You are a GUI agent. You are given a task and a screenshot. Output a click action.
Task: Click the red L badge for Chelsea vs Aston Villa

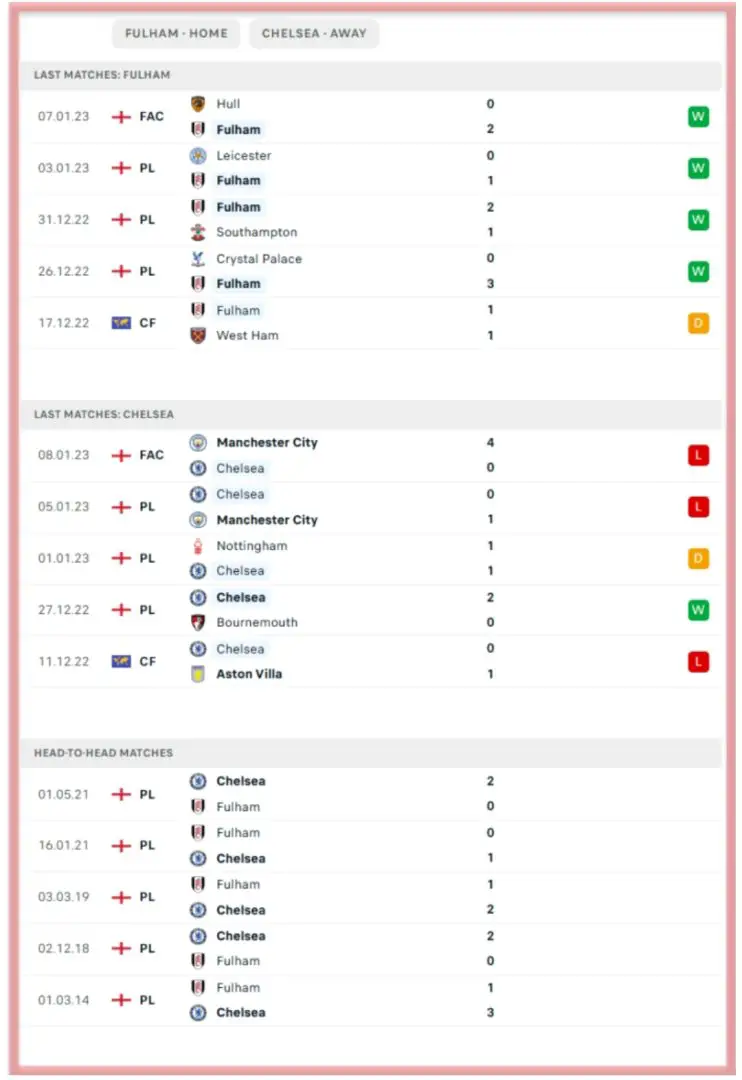point(698,662)
